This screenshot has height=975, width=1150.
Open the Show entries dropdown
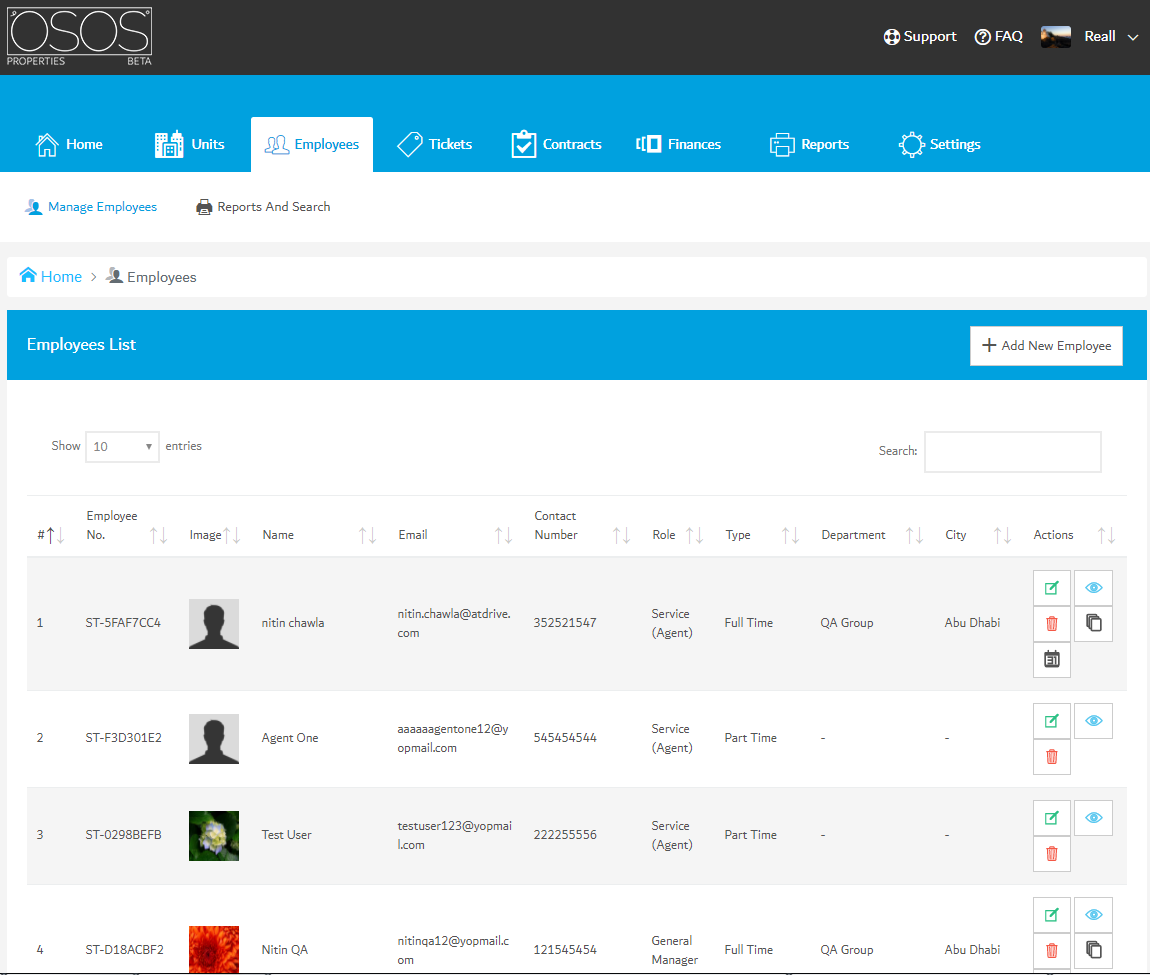(x=122, y=447)
